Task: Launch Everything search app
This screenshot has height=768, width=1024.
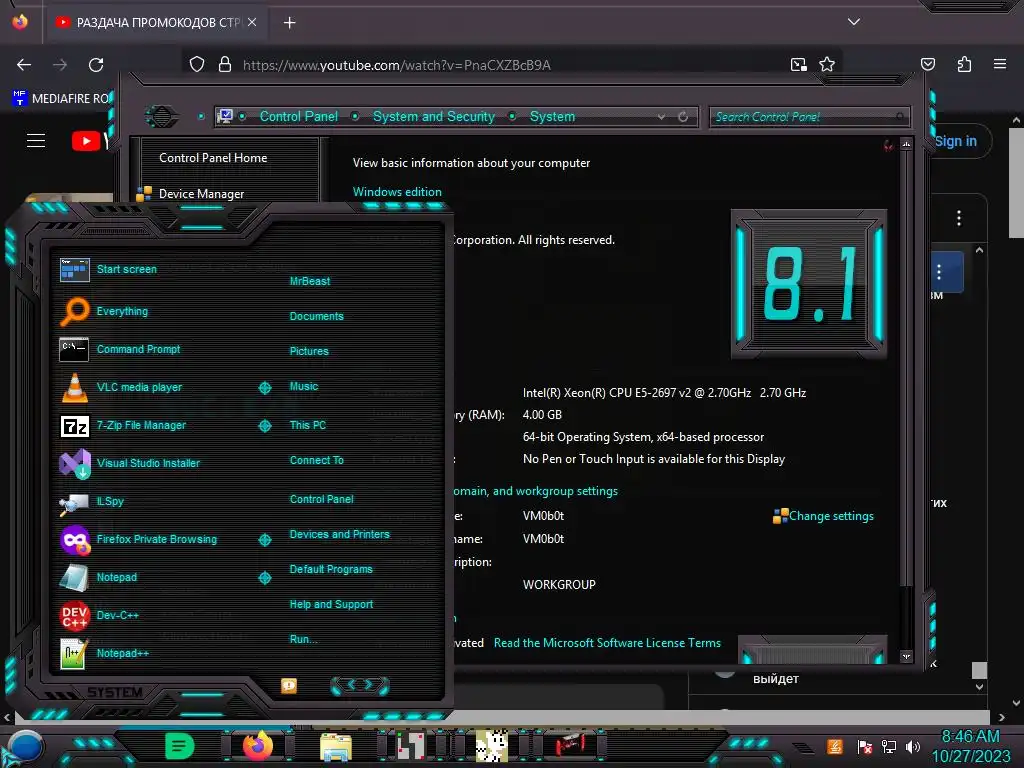Action: 104,311
